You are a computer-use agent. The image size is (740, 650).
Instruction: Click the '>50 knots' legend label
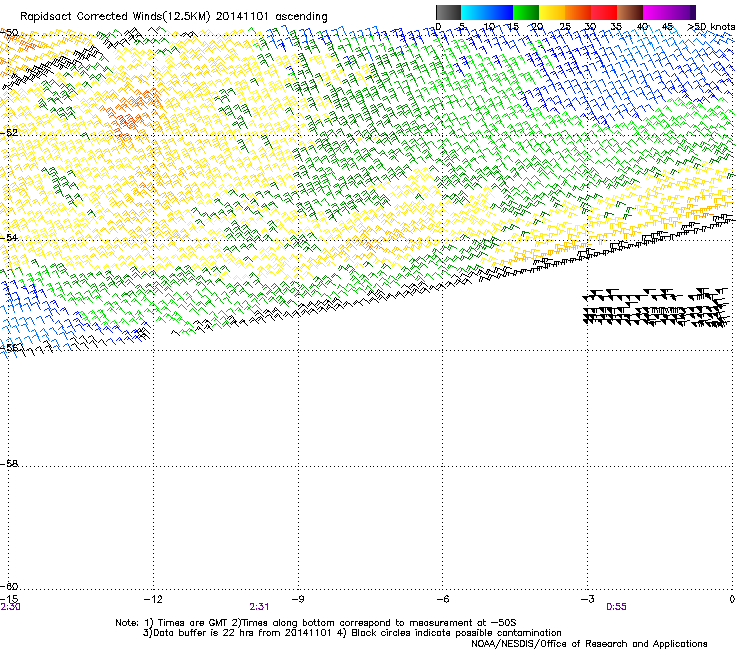tap(711, 27)
